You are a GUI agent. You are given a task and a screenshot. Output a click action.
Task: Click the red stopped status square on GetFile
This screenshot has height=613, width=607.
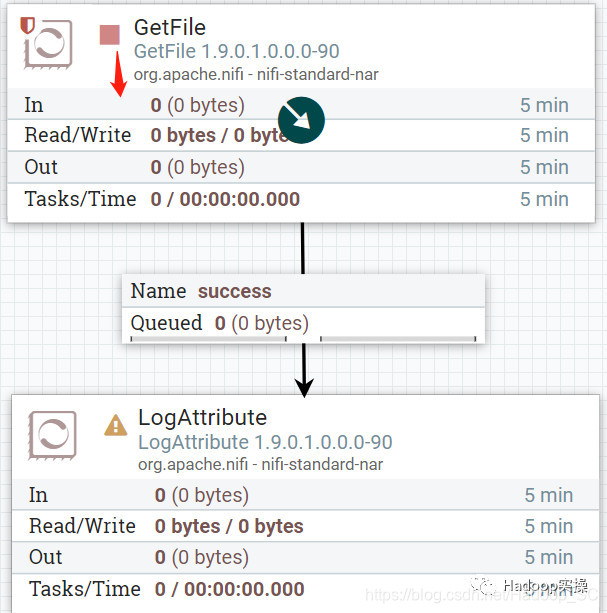point(109,35)
